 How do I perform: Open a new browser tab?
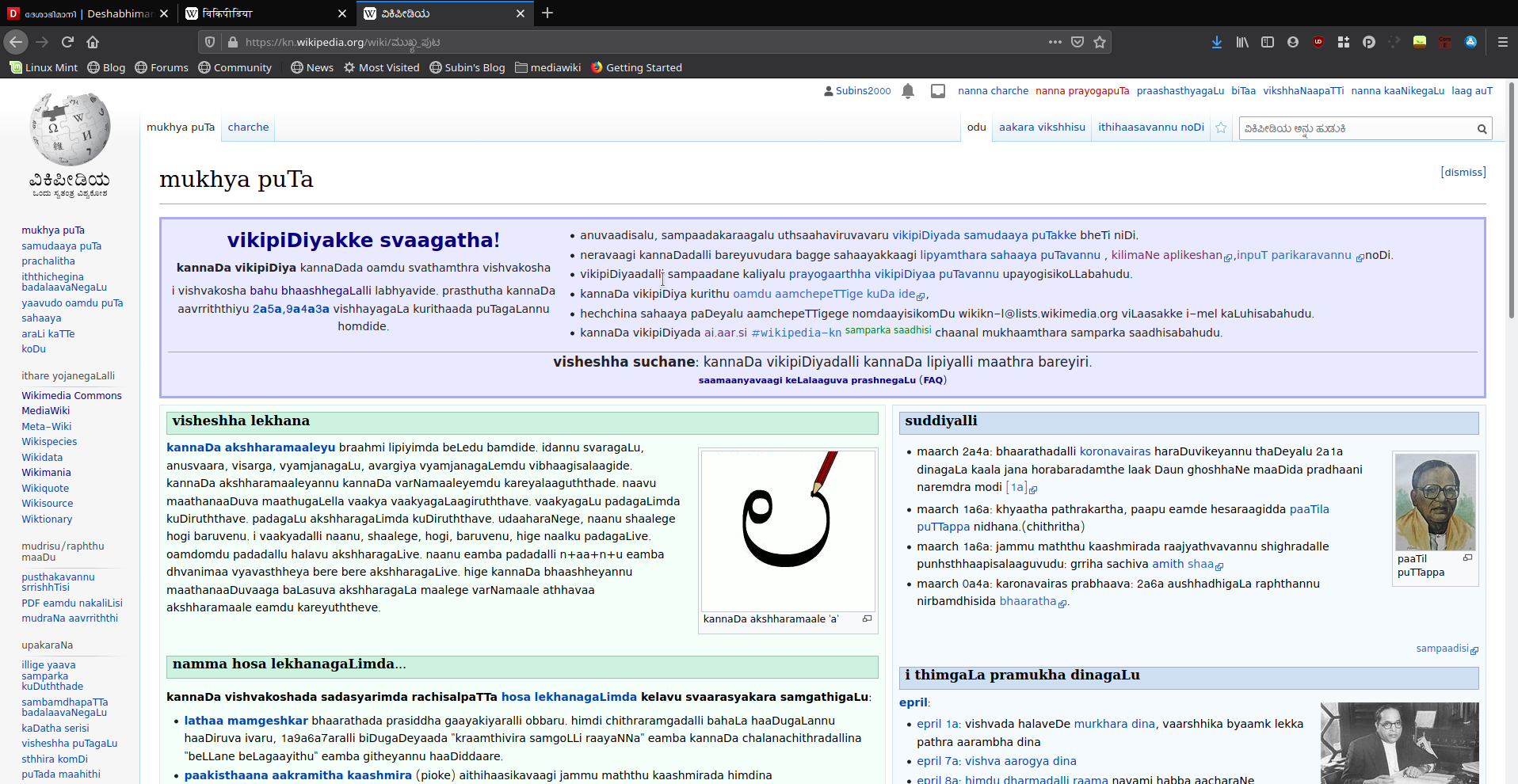point(547,13)
